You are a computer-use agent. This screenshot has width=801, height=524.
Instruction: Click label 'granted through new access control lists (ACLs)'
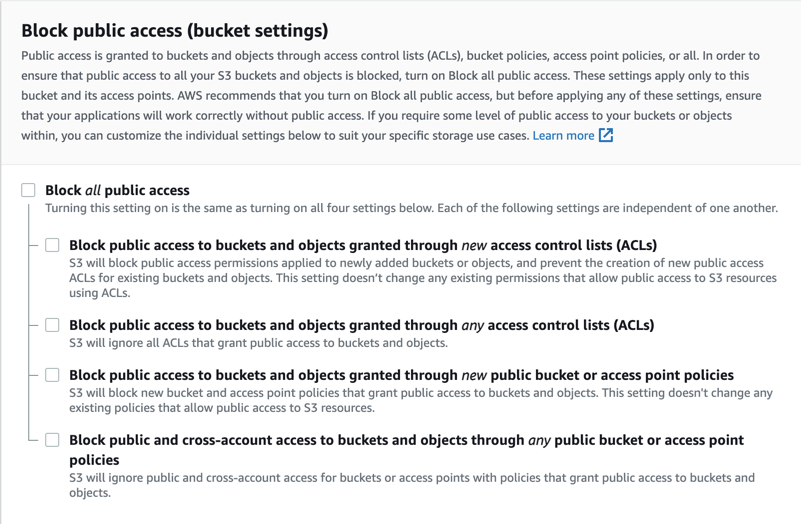[x=363, y=246]
